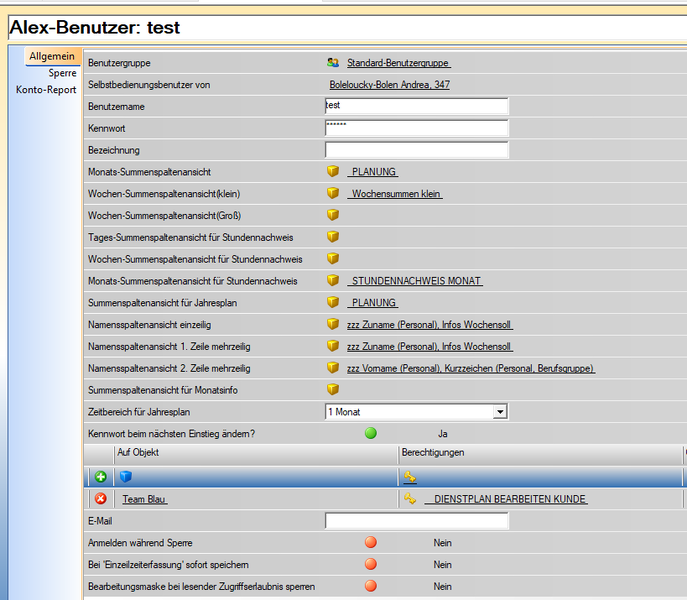Click the user group icon beside Standard-Benutzergruppe
This screenshot has width=687, height=600.
coord(333,63)
